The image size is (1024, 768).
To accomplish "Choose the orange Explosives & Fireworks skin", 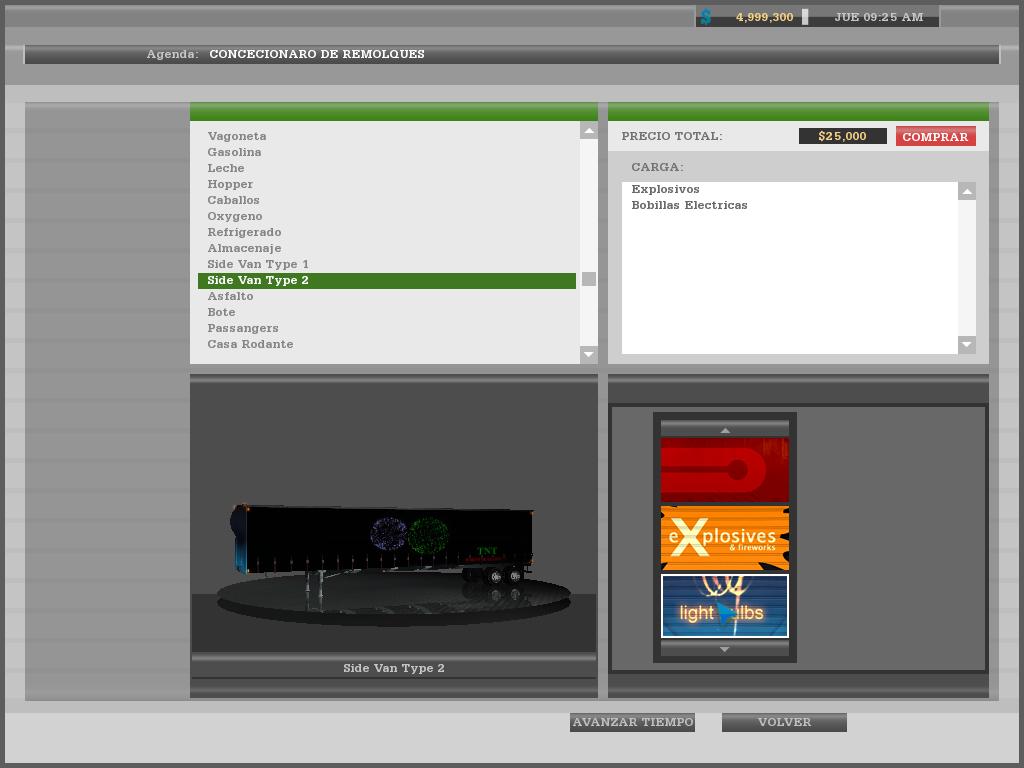I will click(x=725, y=538).
